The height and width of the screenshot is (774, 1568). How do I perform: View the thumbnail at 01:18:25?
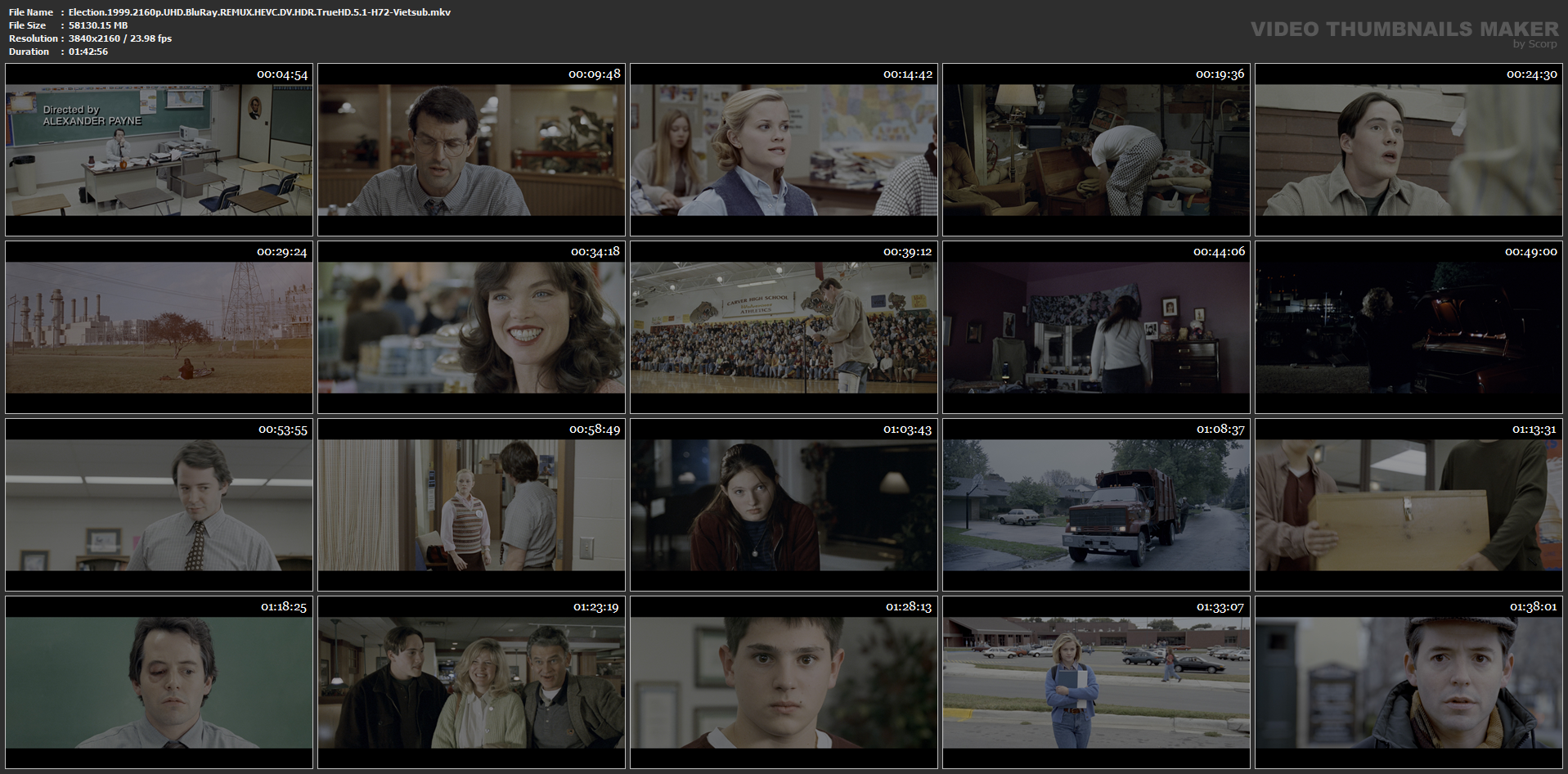[x=159, y=682]
